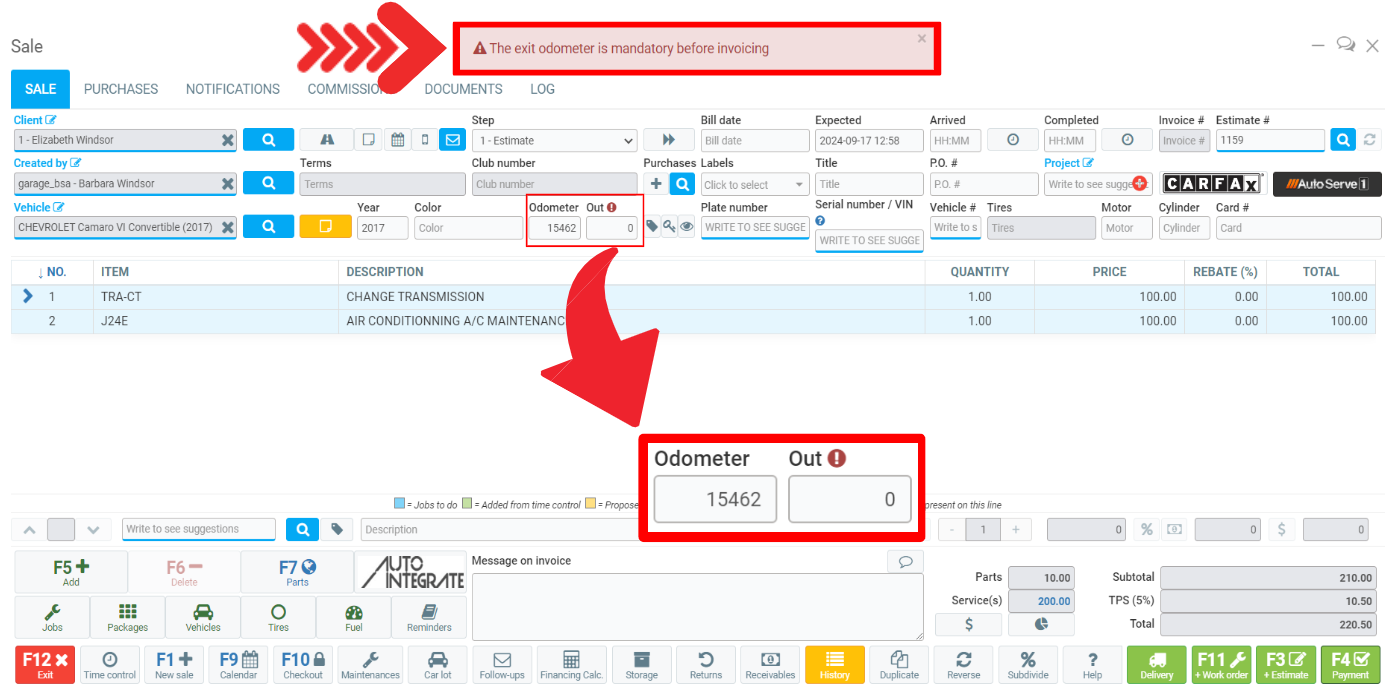The image size is (1387, 689).
Task: Increase quantity with the plus stepper
Action: (x=1016, y=530)
